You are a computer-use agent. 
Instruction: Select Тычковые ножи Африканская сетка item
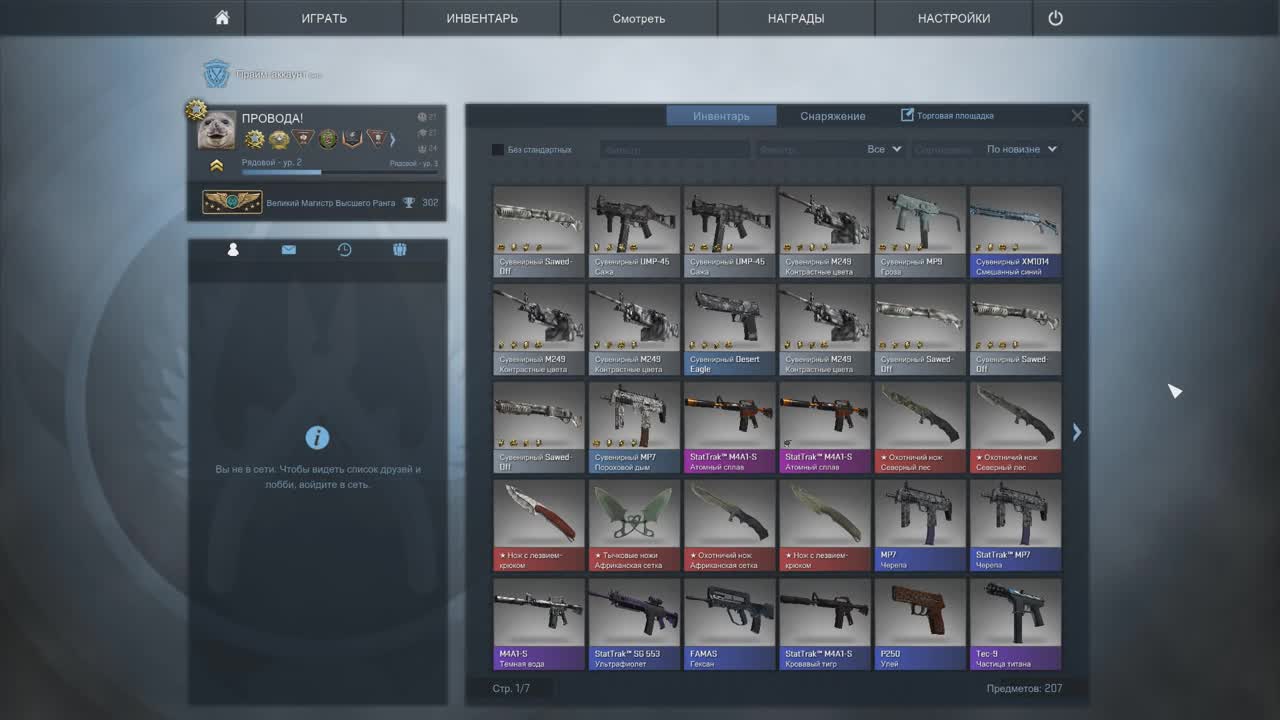point(634,526)
